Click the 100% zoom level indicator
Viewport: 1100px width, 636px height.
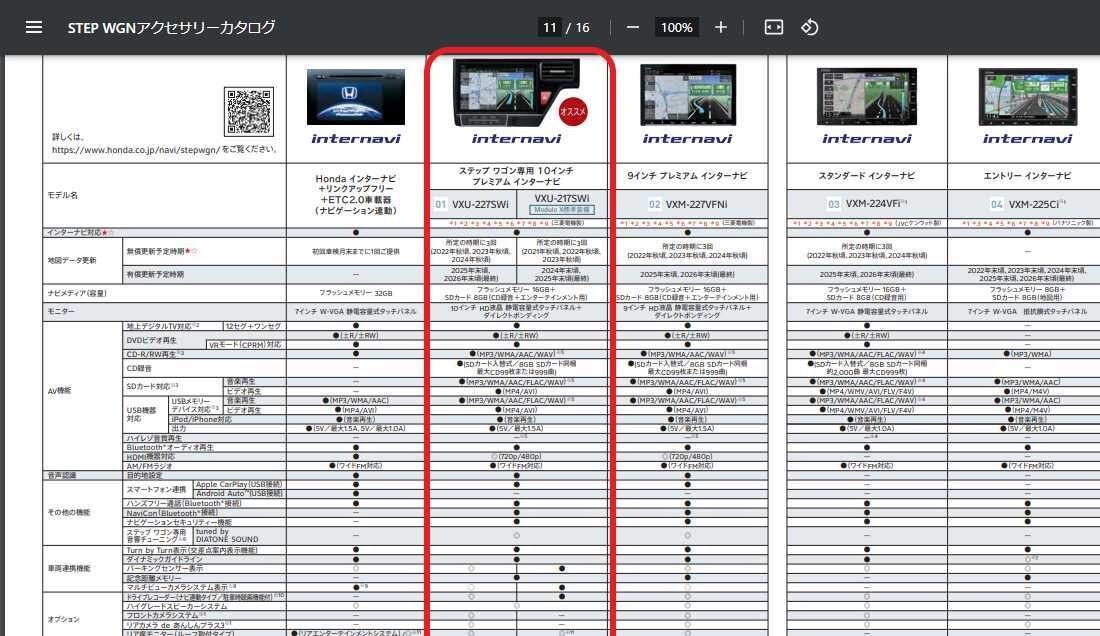click(x=675, y=27)
